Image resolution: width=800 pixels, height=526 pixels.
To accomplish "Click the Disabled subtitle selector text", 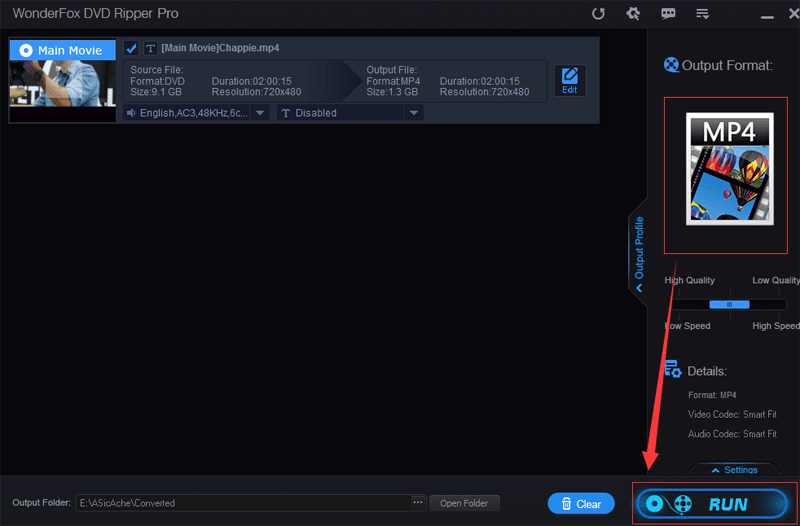I will (316, 113).
